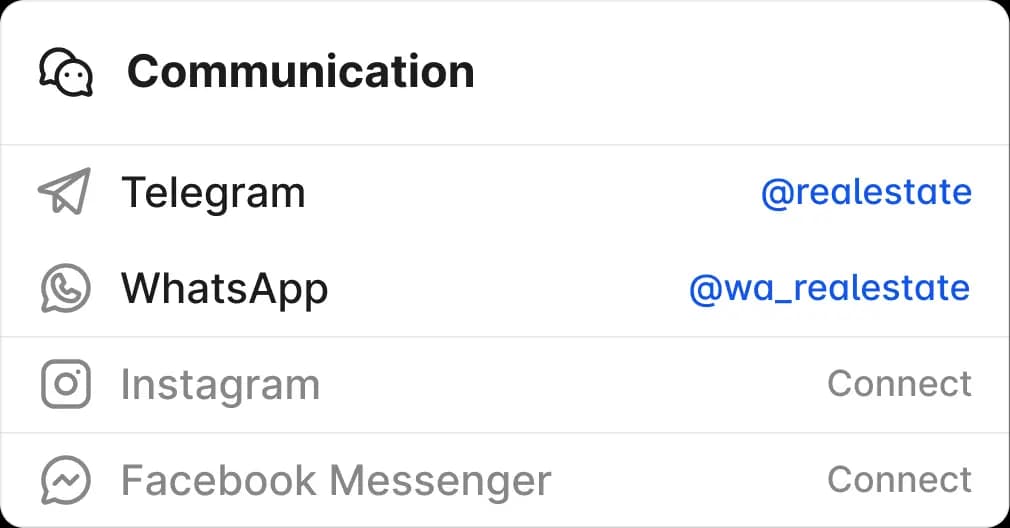Click the word Messenger in the last row

pos(441,481)
